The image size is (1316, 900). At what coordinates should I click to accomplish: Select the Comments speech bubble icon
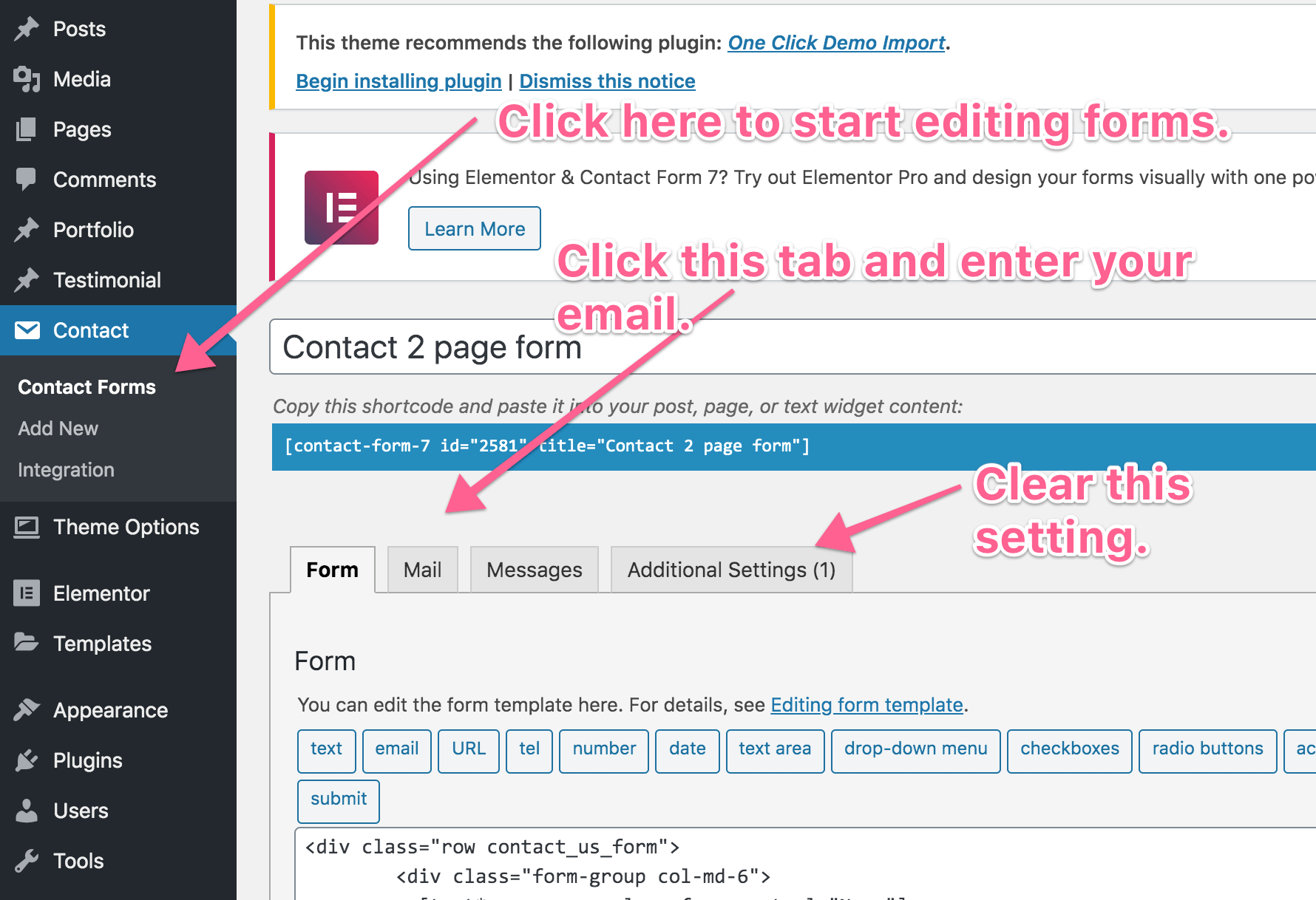pos(27,180)
